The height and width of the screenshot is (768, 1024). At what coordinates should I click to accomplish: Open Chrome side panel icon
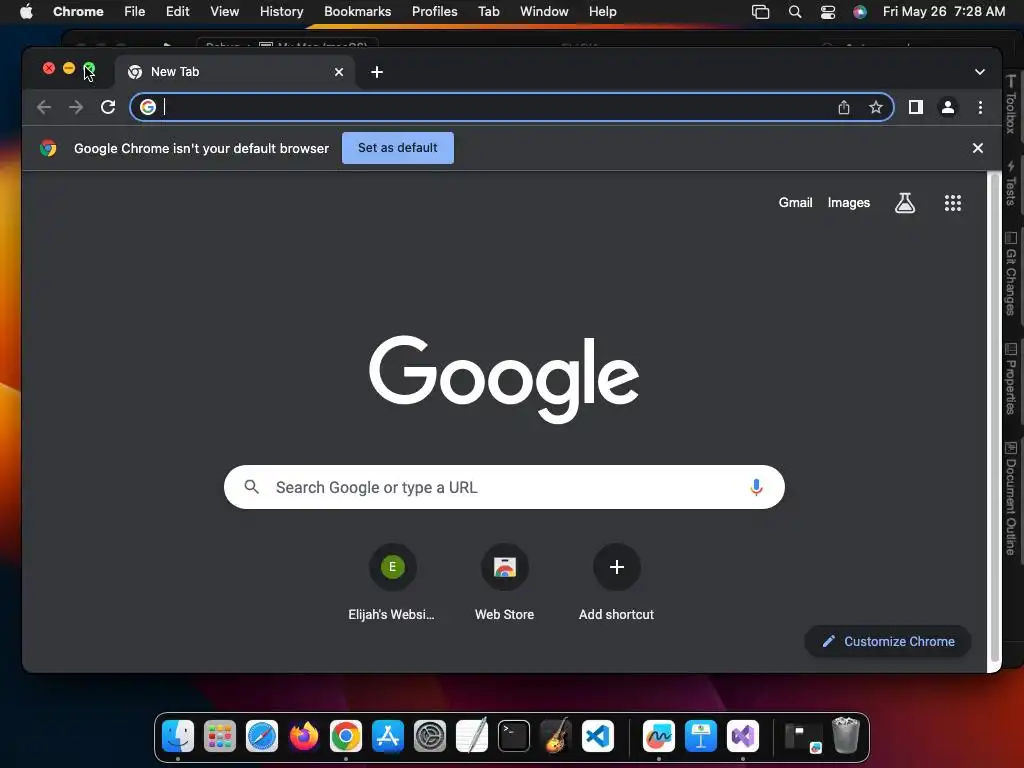pos(916,107)
